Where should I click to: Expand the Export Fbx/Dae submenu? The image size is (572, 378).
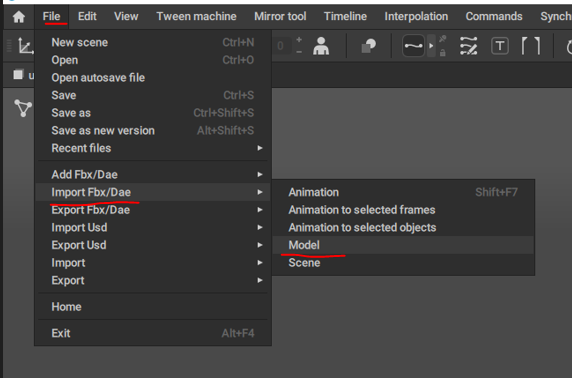click(x=153, y=210)
